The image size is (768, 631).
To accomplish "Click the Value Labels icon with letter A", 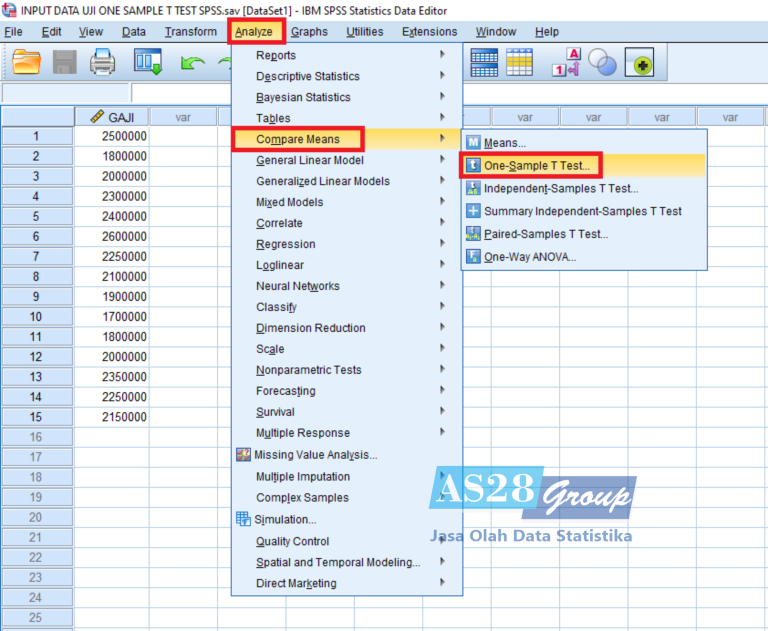I will coord(566,63).
